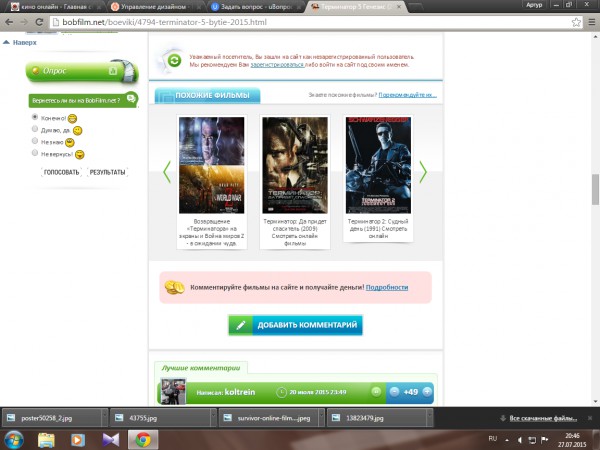Click the action center flag icon

(x=545, y=440)
